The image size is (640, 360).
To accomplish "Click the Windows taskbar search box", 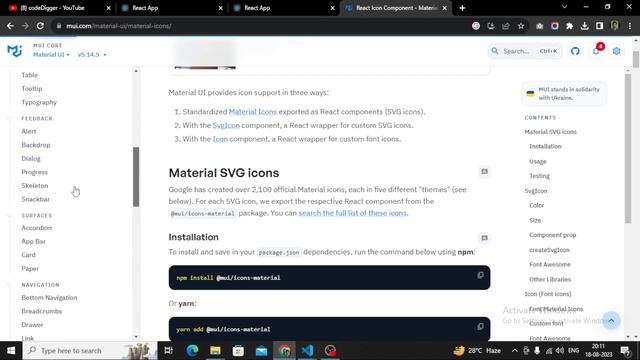I will 90,351.
